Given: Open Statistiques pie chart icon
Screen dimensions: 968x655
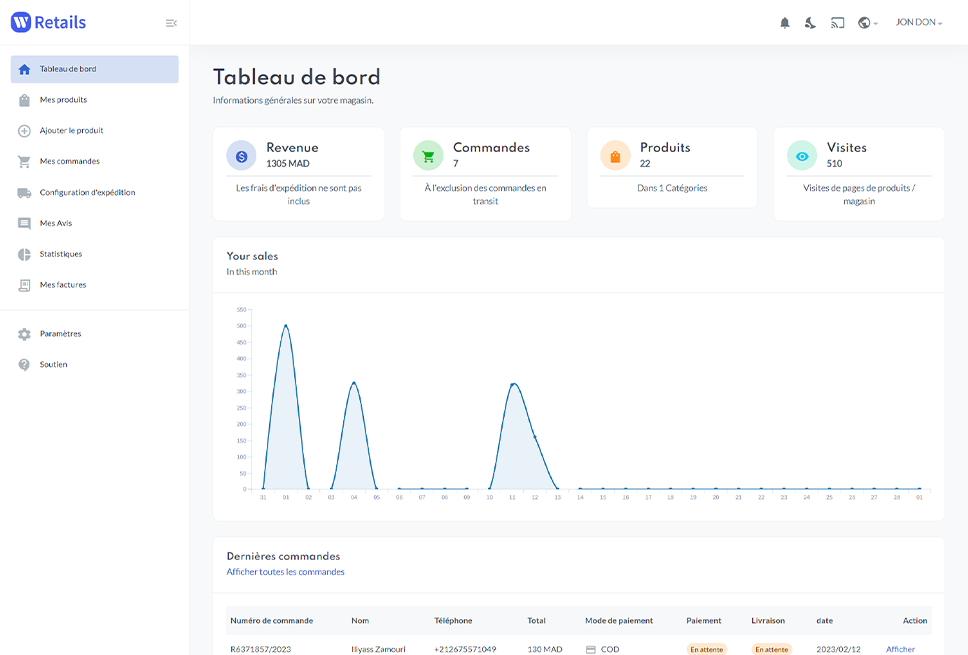Looking at the screenshot, I should tap(24, 254).
